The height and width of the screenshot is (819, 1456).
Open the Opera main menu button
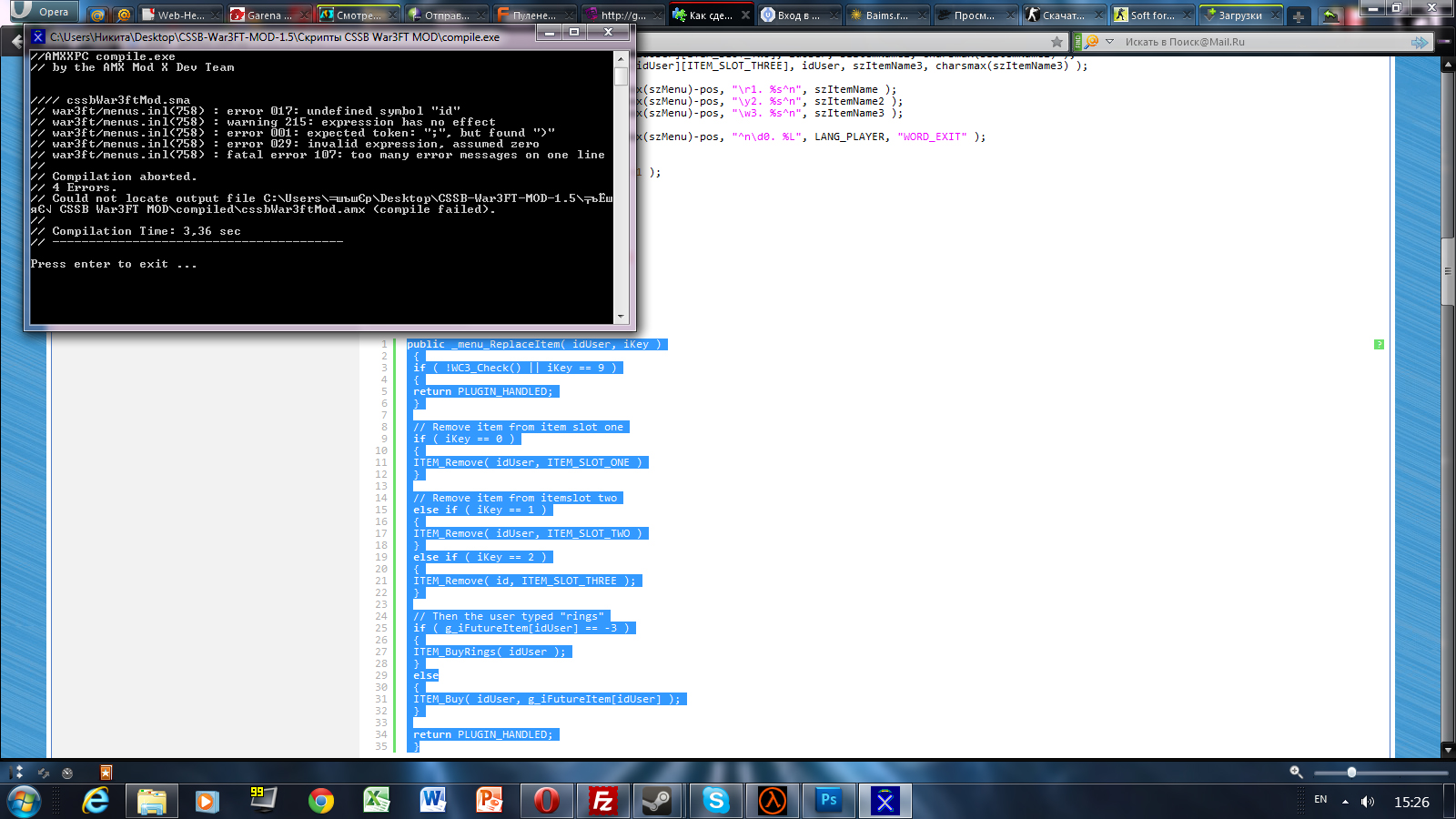(40, 12)
